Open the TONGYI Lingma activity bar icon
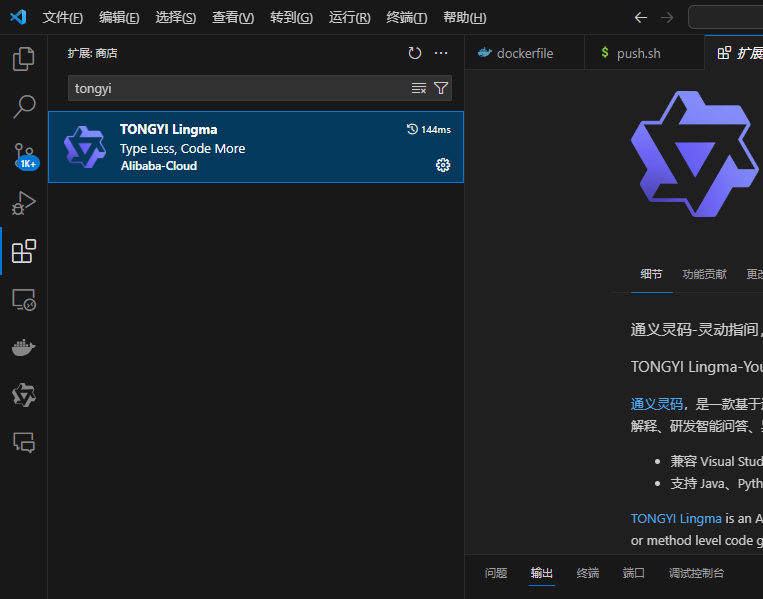This screenshot has width=763, height=599. 23,395
